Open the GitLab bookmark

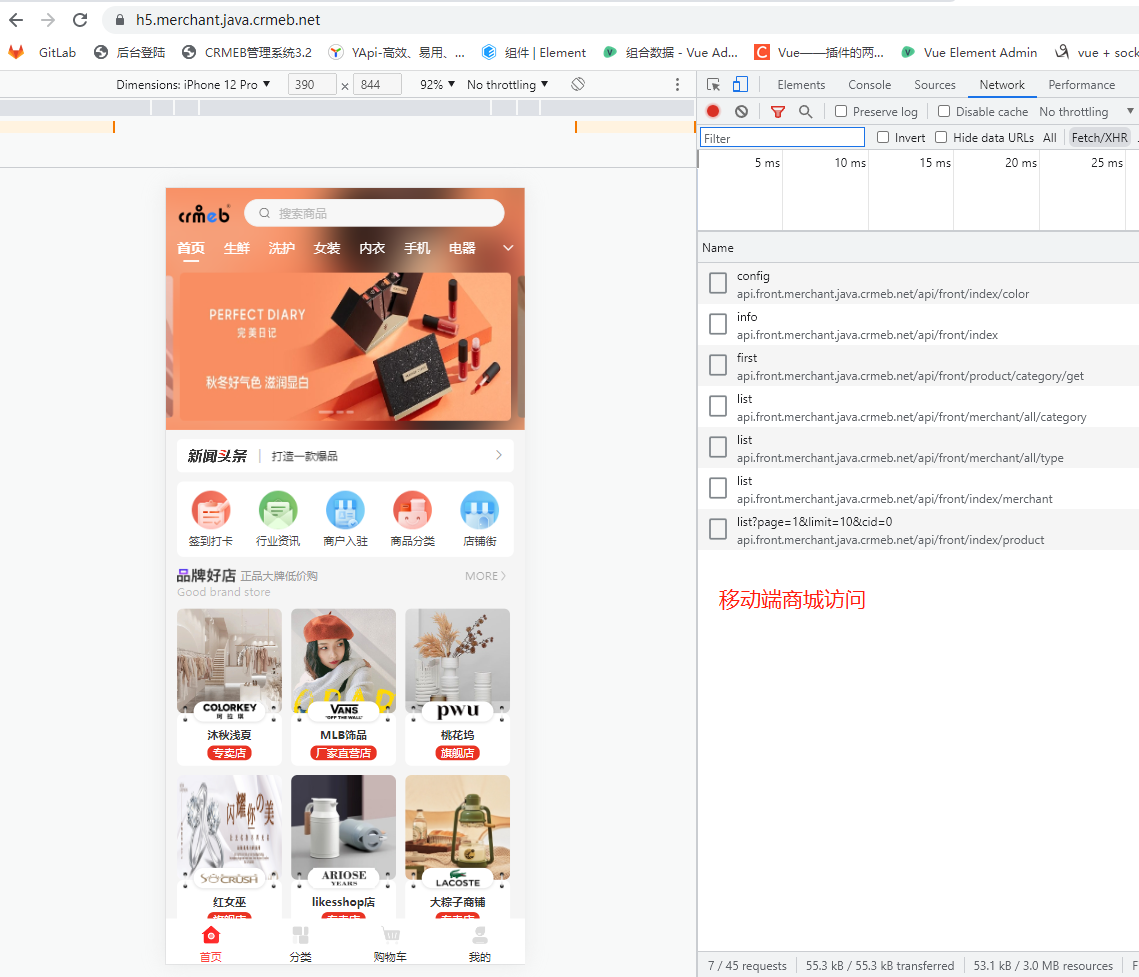click(43, 52)
